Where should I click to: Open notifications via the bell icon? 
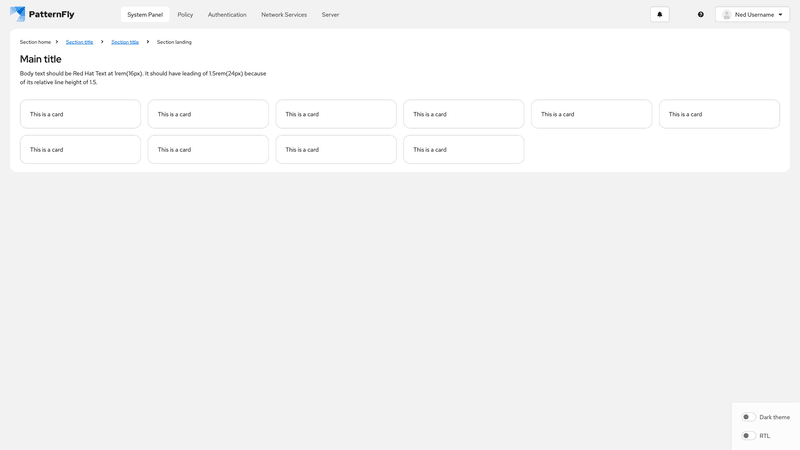point(660,14)
